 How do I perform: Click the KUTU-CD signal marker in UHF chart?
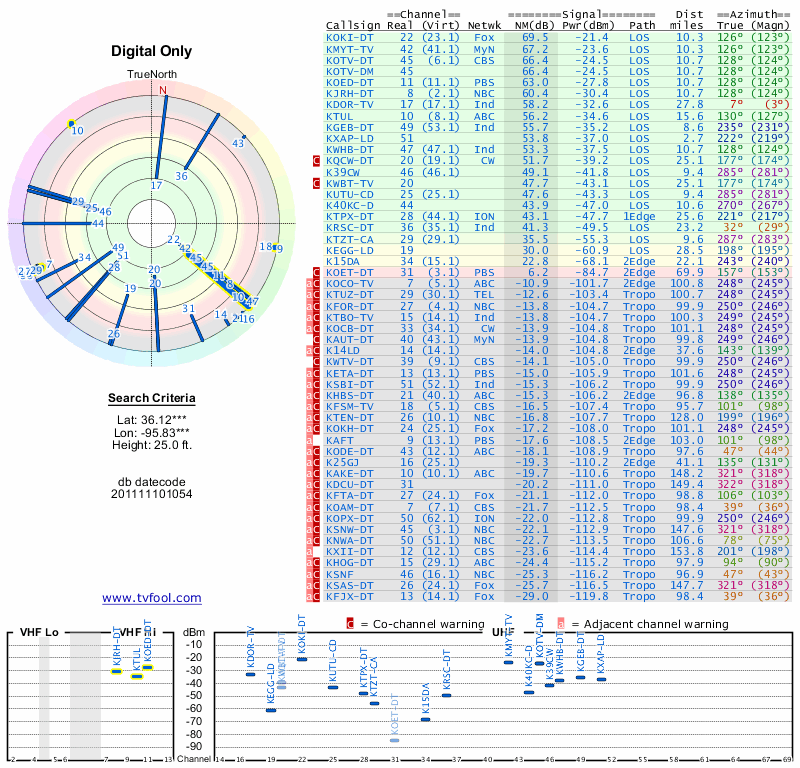(333, 687)
